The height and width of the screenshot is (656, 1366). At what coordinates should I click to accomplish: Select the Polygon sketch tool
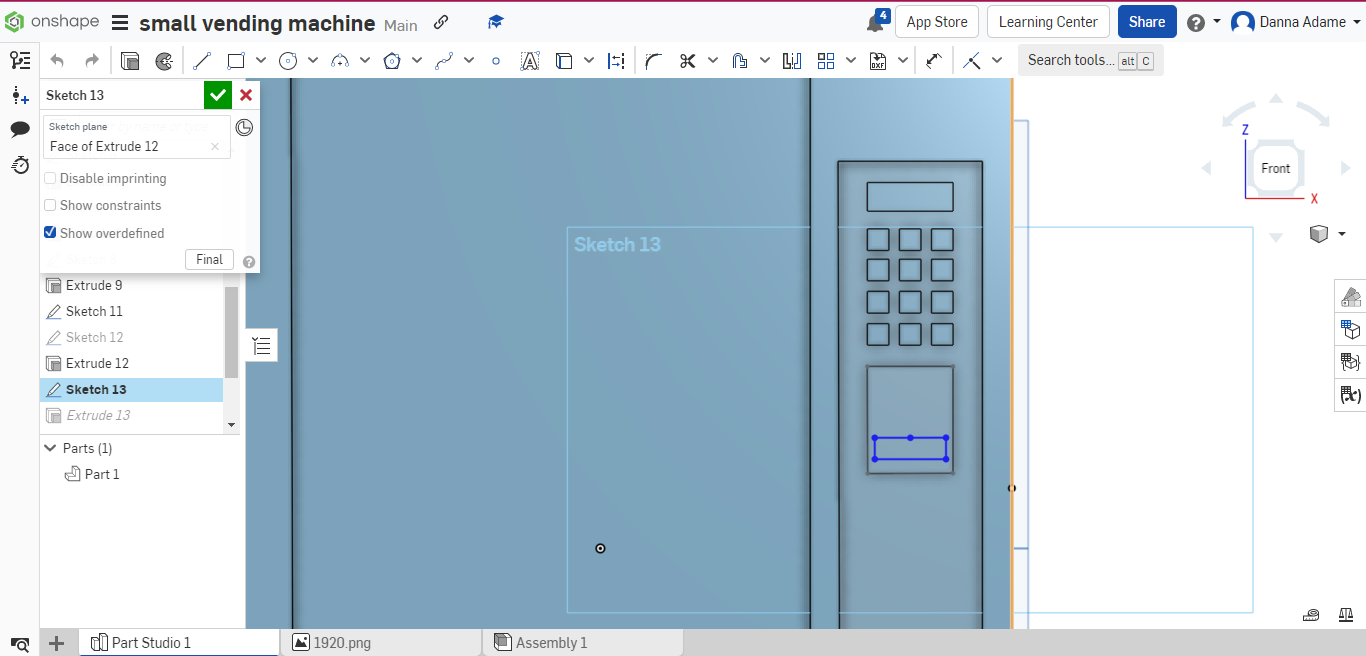[391, 60]
